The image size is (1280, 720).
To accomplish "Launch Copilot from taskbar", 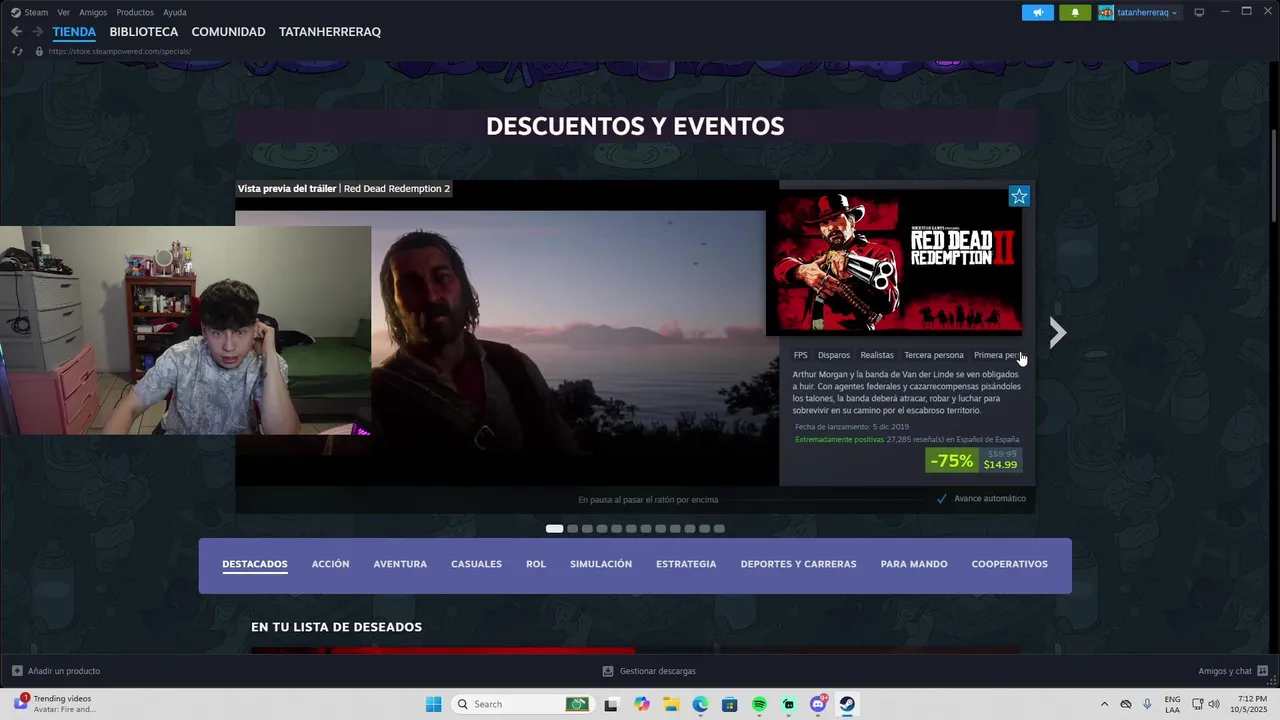I will pyautogui.click(x=642, y=704).
